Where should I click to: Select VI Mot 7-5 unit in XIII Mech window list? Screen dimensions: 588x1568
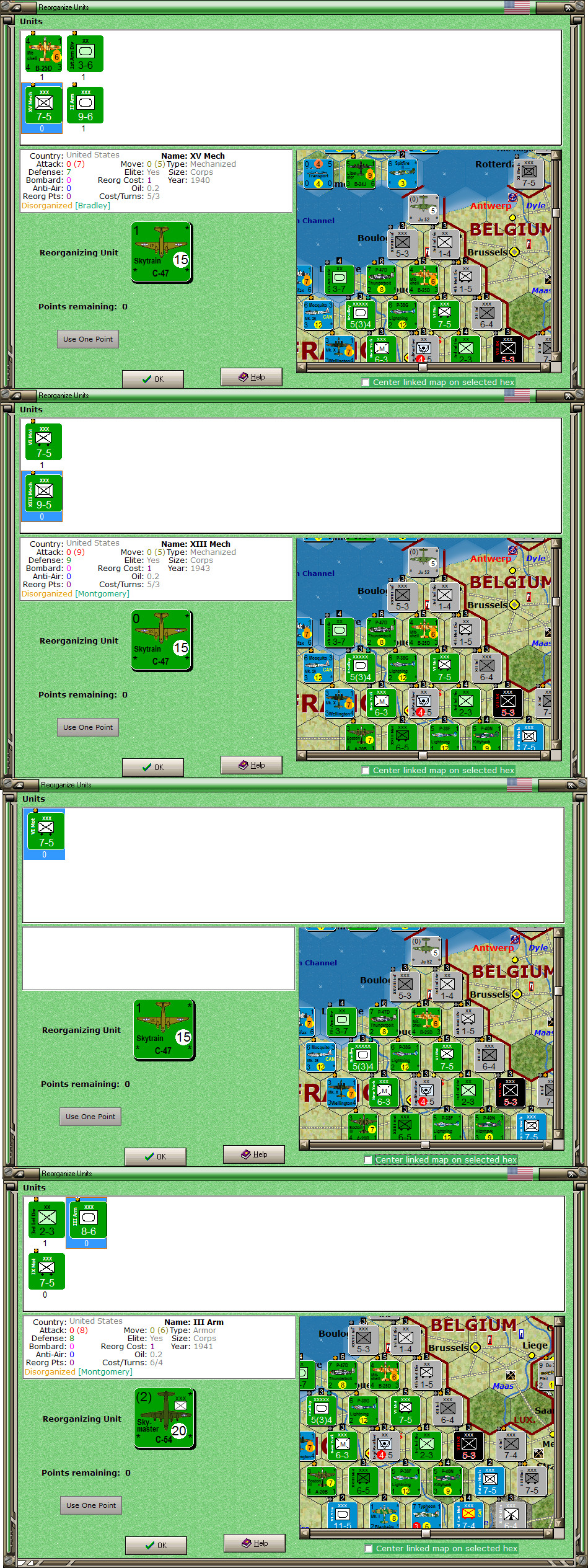43,441
